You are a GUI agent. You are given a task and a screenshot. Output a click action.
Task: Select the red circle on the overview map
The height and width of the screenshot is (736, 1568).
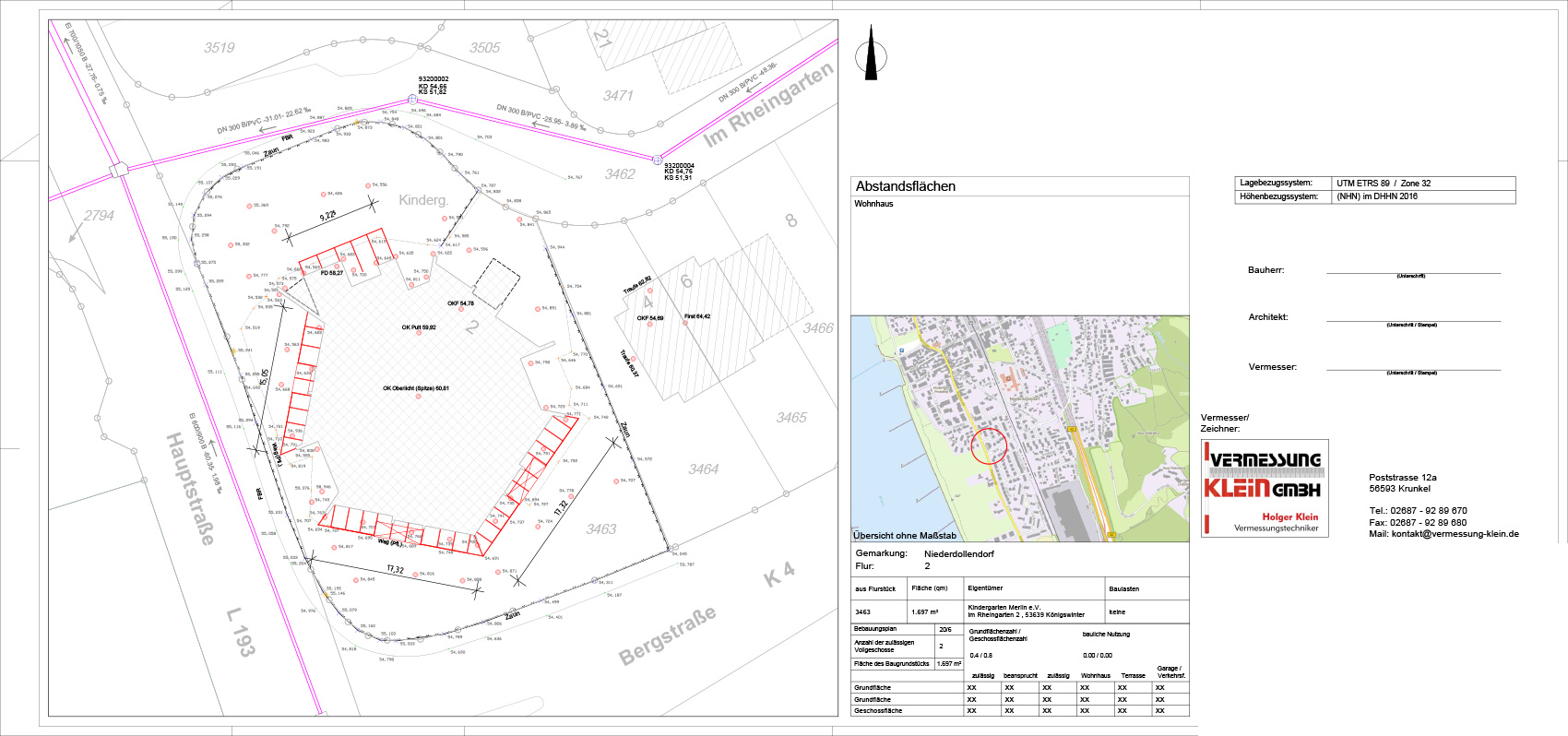tap(989, 445)
